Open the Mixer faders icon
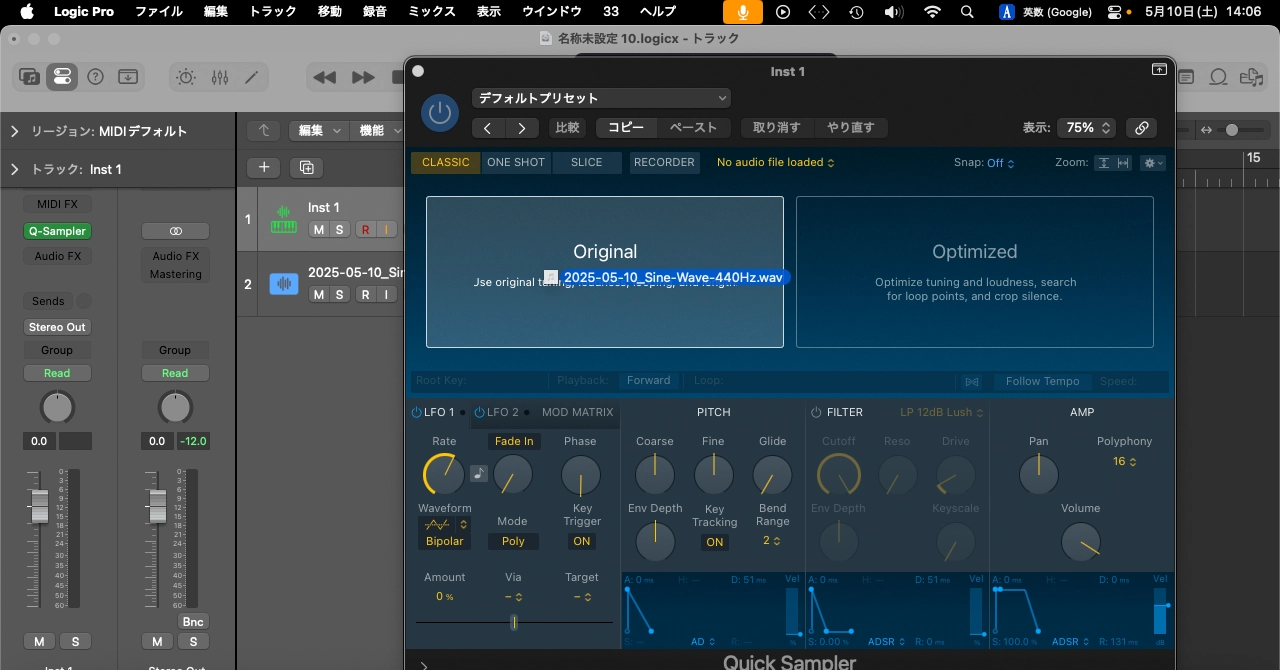This screenshot has height=670, width=1280. tap(220, 77)
